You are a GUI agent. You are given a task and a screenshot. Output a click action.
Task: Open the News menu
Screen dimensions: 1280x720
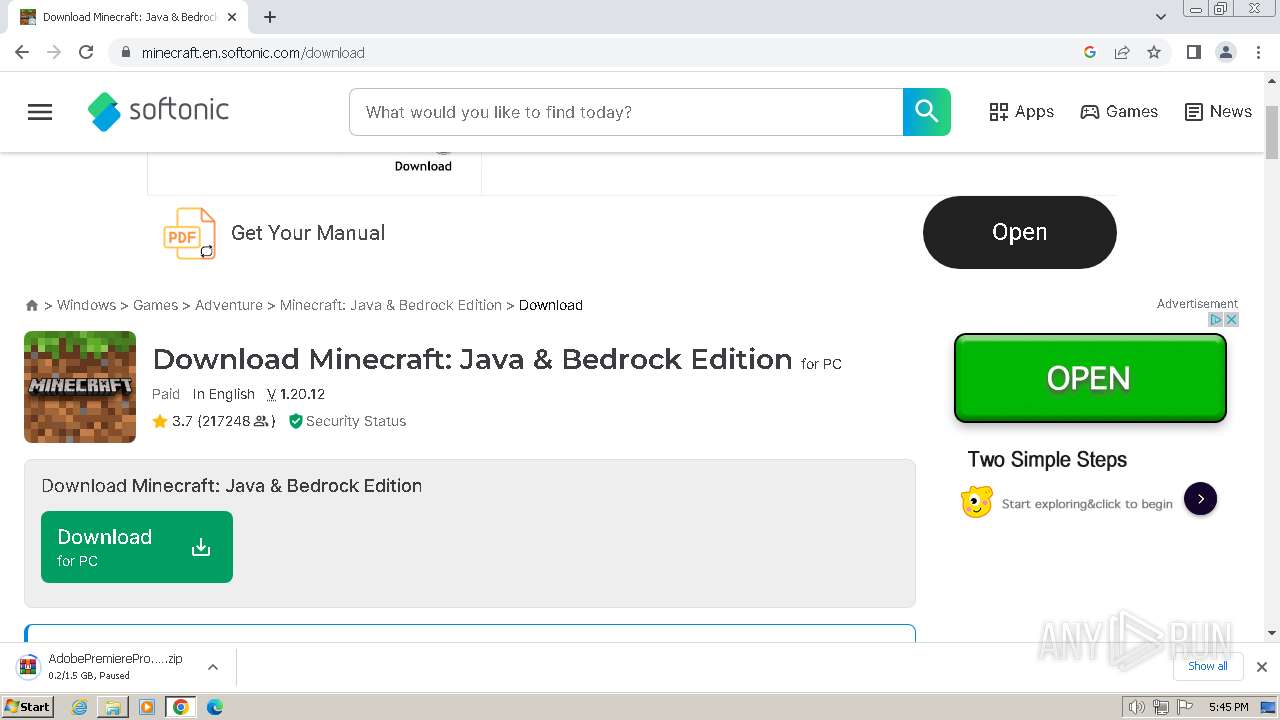click(1218, 112)
